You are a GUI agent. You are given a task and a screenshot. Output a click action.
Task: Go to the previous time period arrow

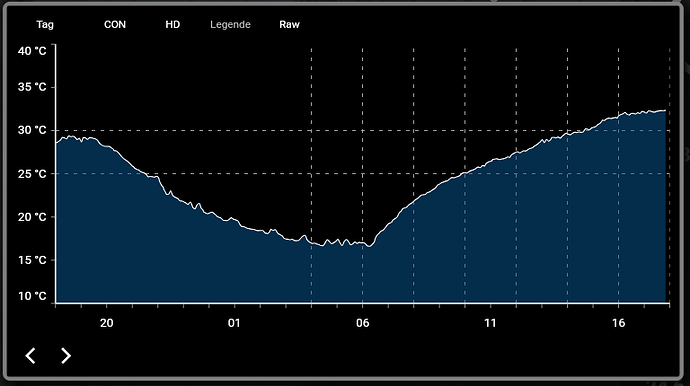[x=30, y=356]
